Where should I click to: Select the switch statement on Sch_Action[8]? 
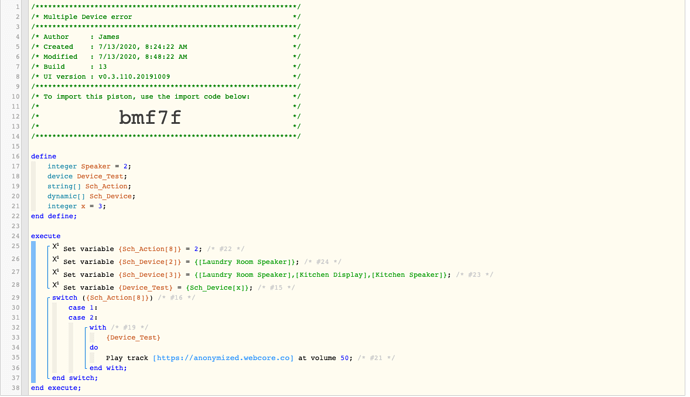click(x=103, y=298)
